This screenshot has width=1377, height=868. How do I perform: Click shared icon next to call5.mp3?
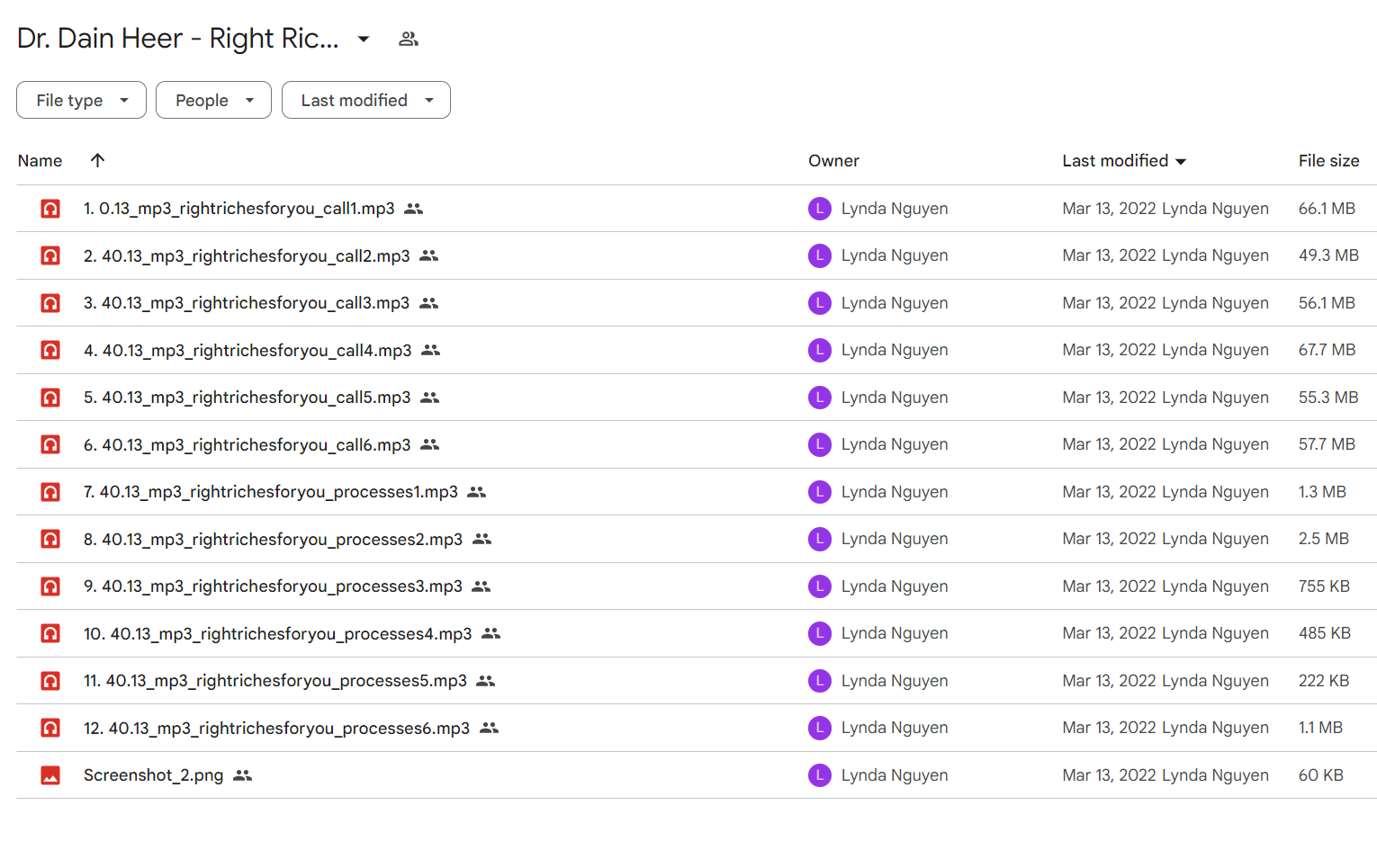(430, 398)
